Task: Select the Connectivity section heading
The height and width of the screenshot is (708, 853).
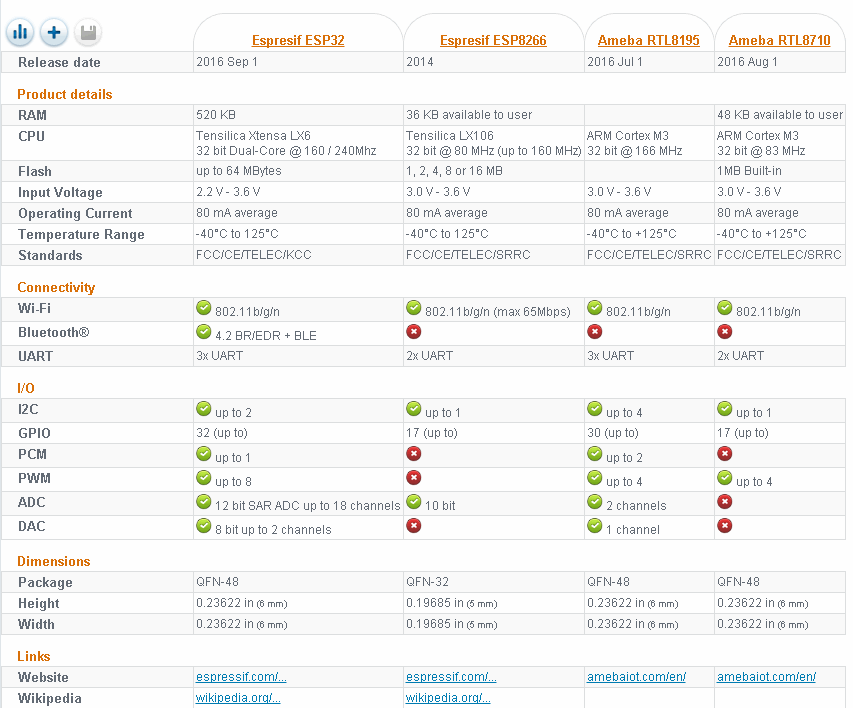Action: (56, 287)
